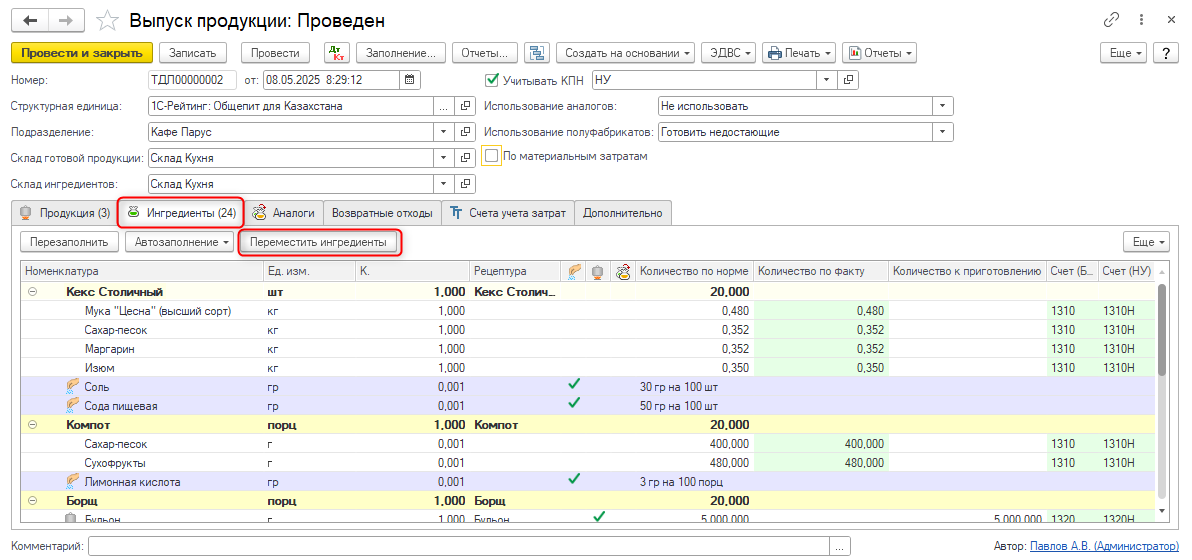The height and width of the screenshot is (560, 1192).
Task: Click into the Комментарий input field
Action: (460, 546)
